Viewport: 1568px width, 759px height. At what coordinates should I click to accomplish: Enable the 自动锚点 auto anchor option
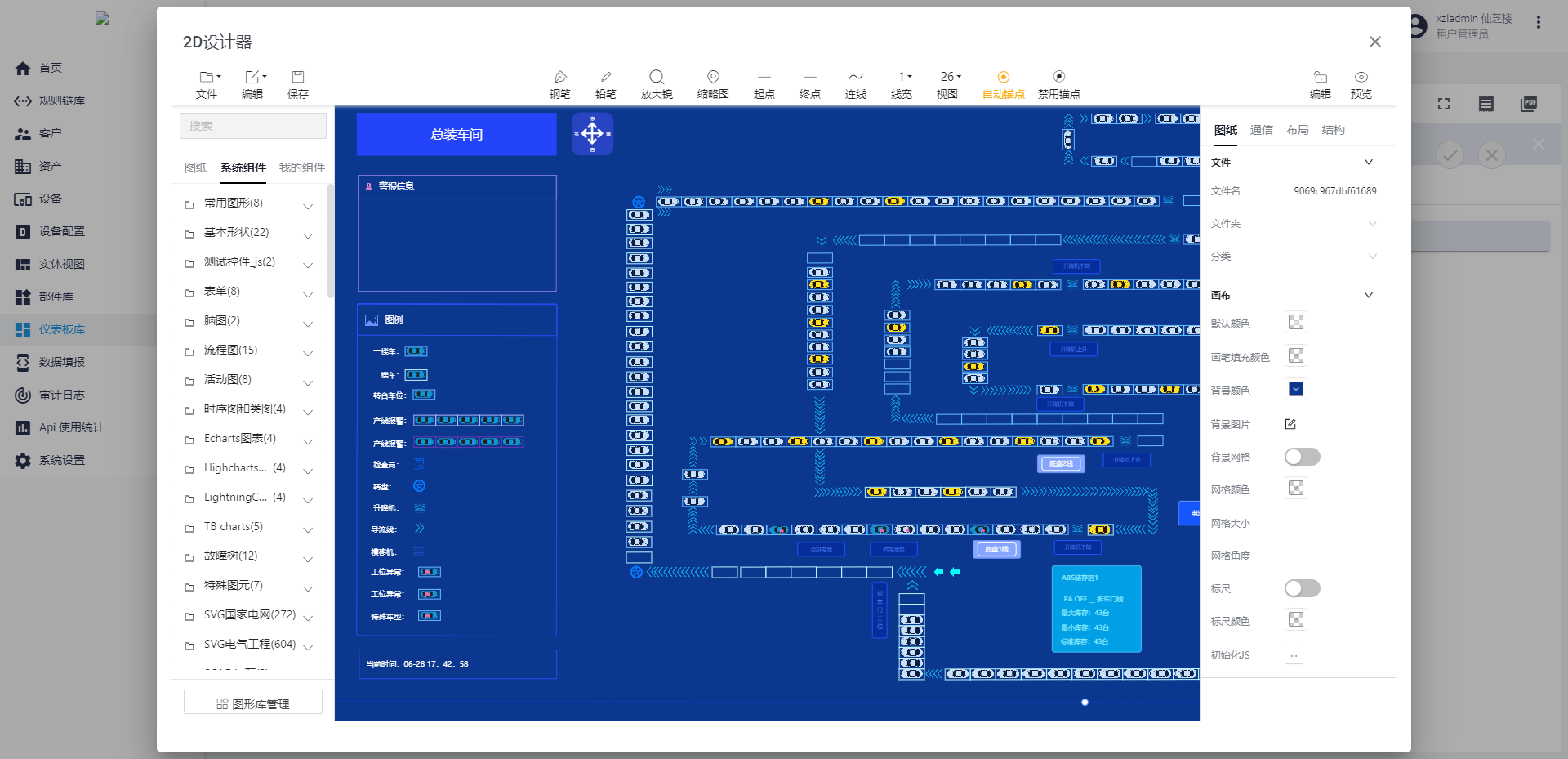point(1003,77)
